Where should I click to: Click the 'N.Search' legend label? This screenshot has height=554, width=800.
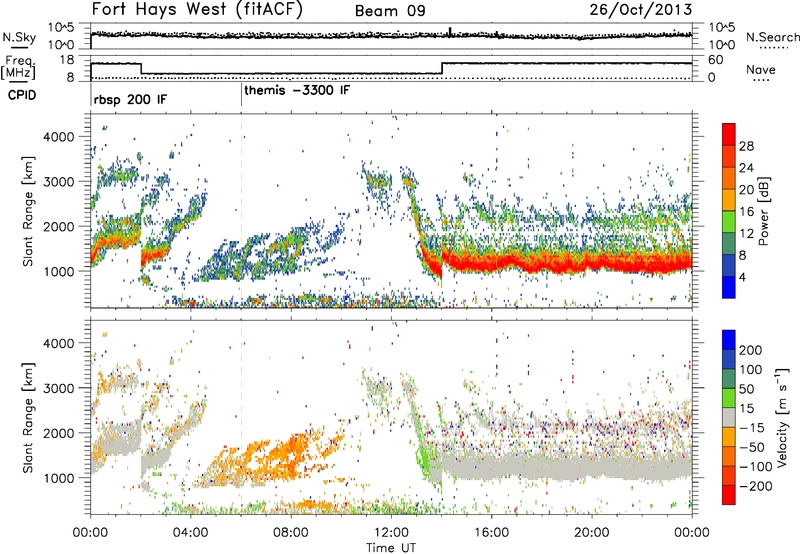pos(772,37)
